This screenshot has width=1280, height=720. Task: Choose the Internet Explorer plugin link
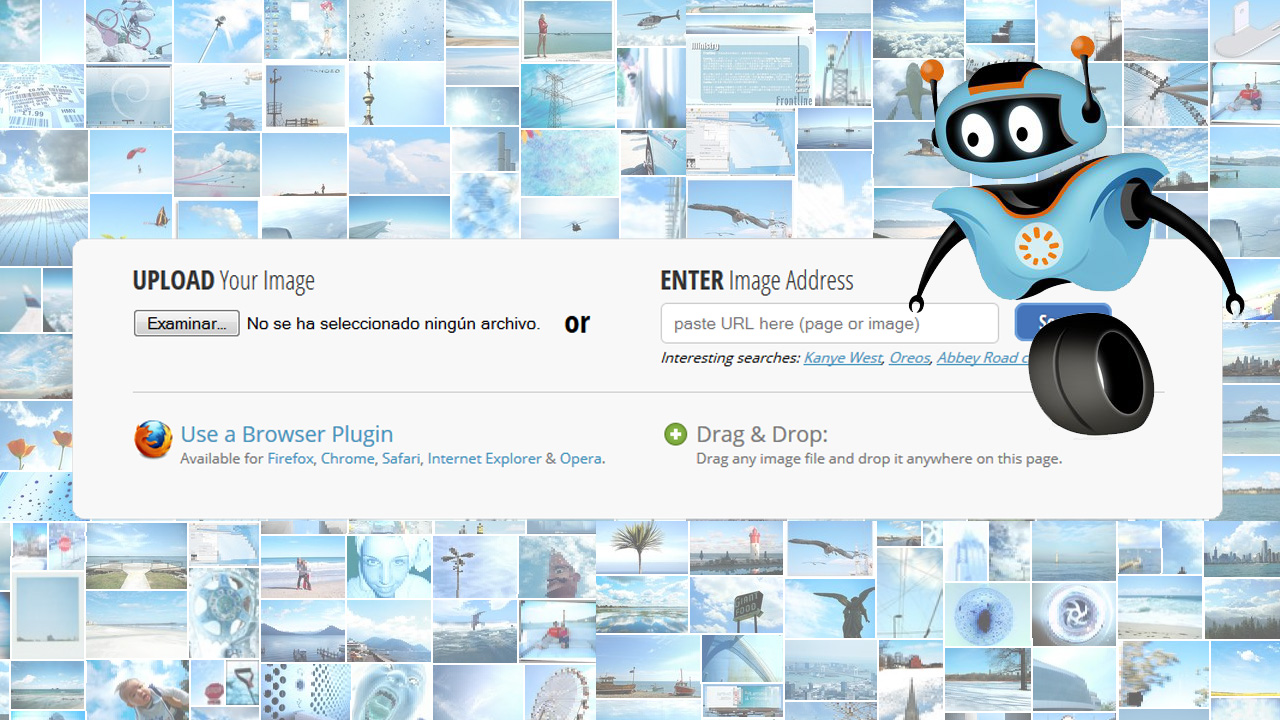484,459
